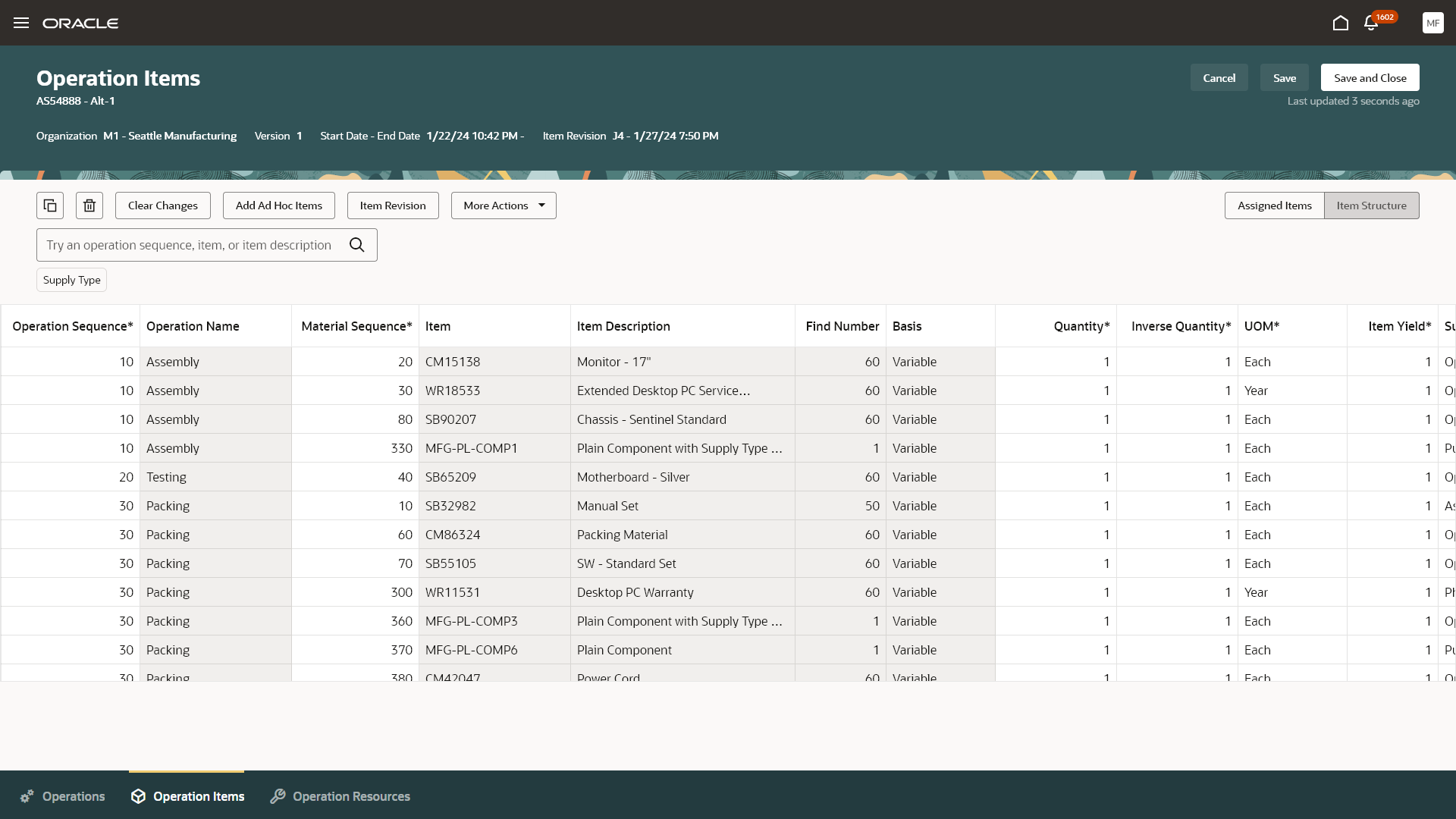Open the MF user profile avatar
Screen dimensions: 1456x819
[1432, 23]
